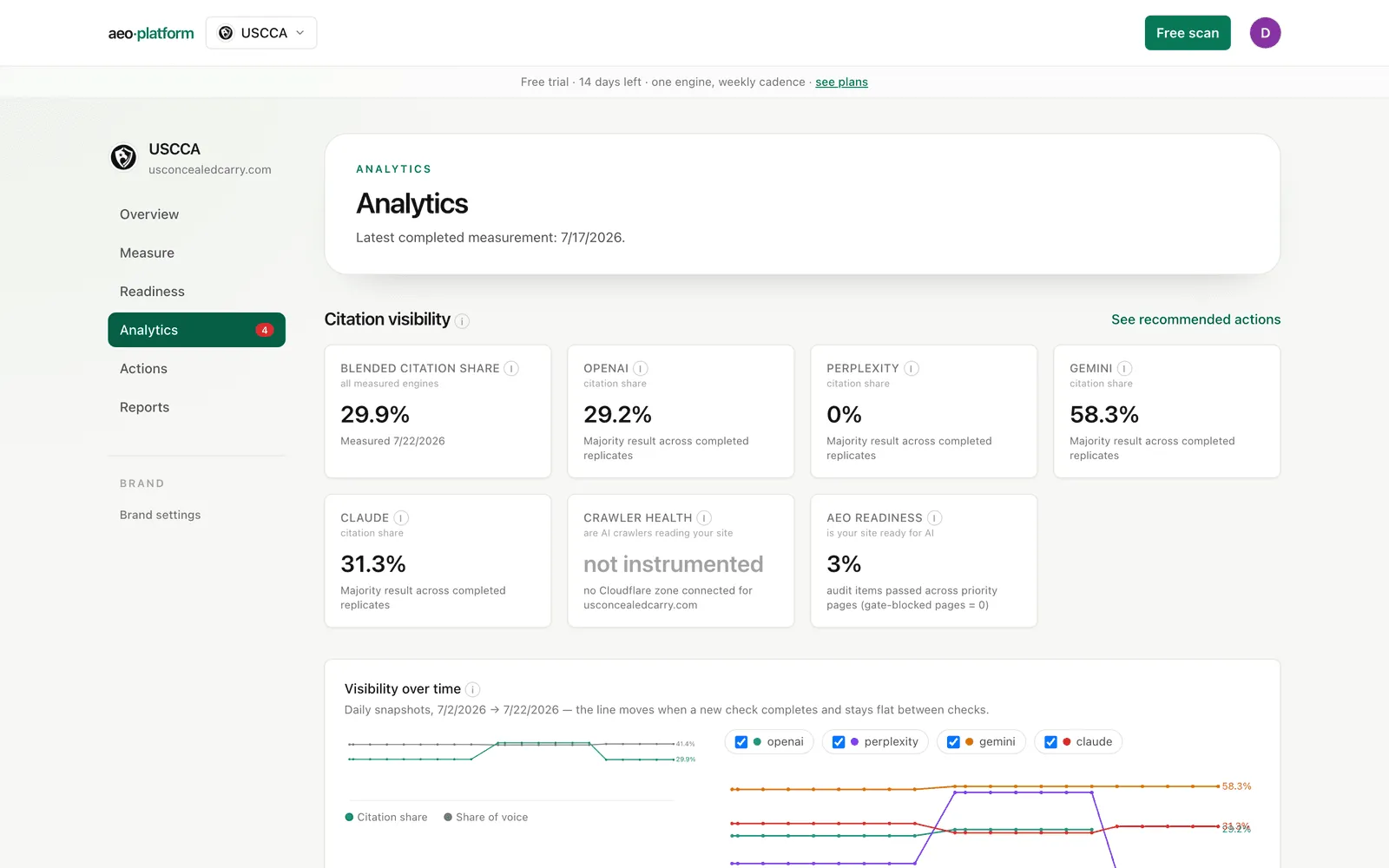The height and width of the screenshot is (868, 1389).
Task: Show info icon next to PERPLEXITY
Action: click(912, 369)
